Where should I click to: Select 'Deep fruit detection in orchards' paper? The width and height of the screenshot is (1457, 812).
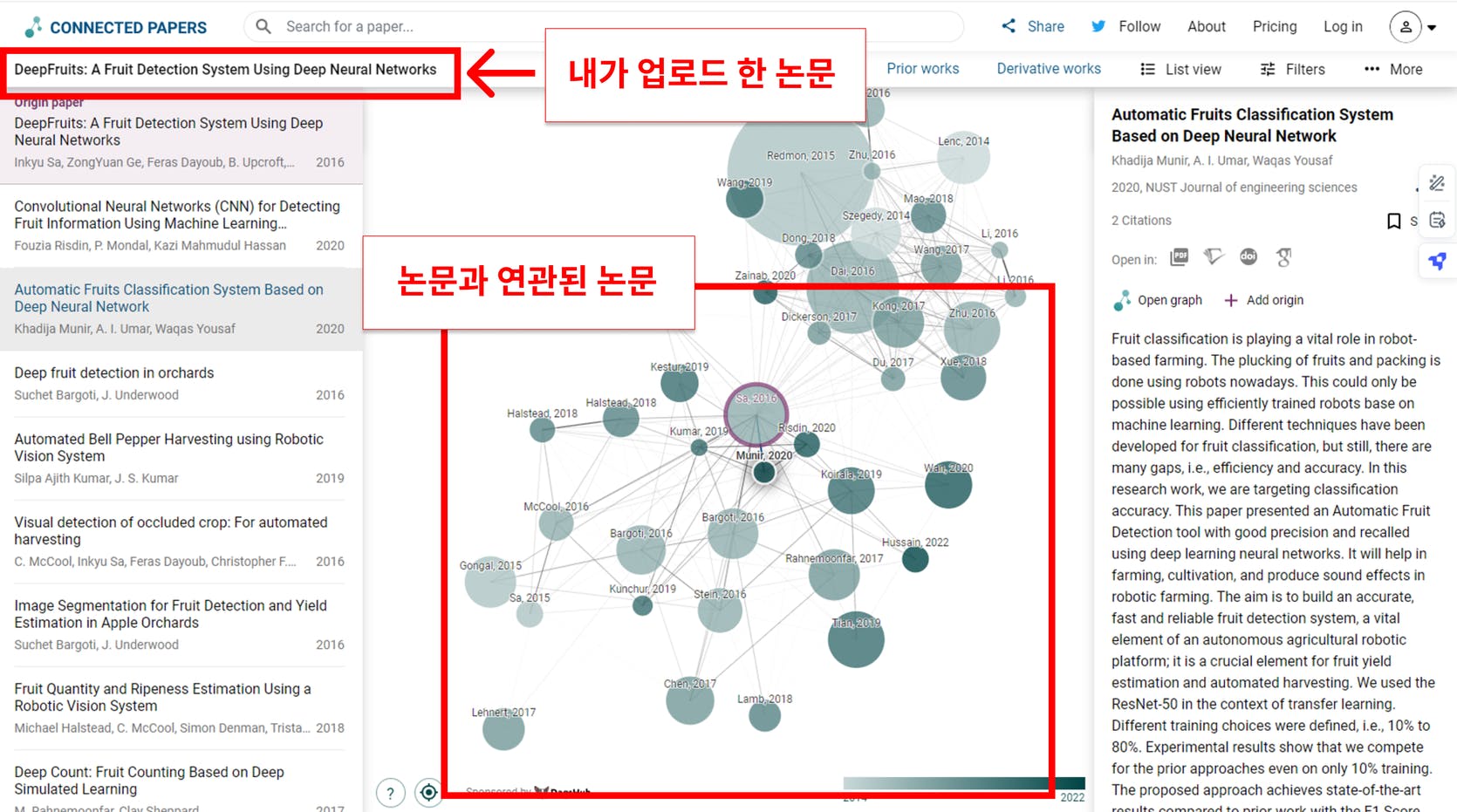[x=181, y=384]
